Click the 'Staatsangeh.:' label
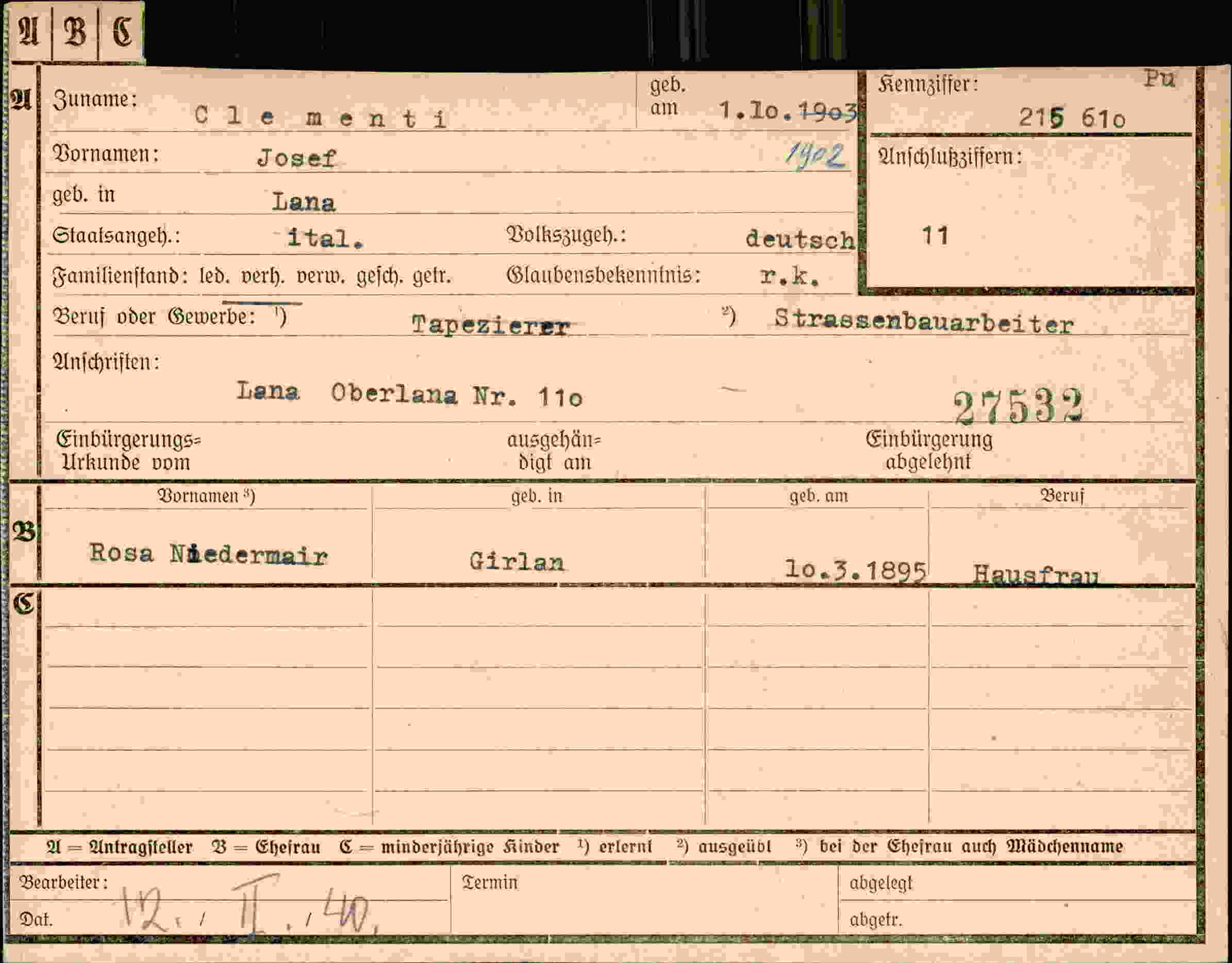1232x963 pixels. (x=116, y=235)
